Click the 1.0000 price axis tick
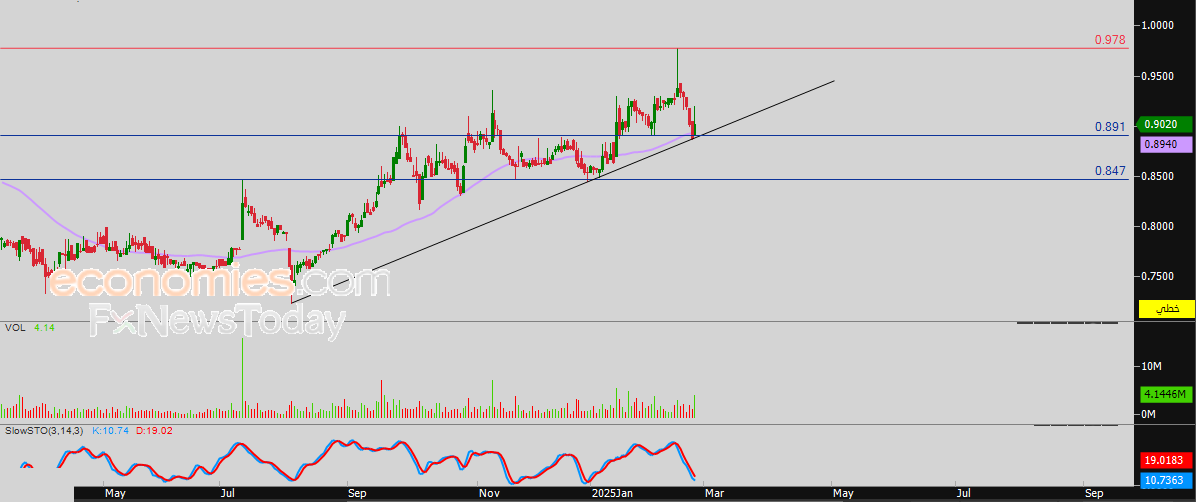This screenshot has height=502, width=1196. (x=1157, y=25)
